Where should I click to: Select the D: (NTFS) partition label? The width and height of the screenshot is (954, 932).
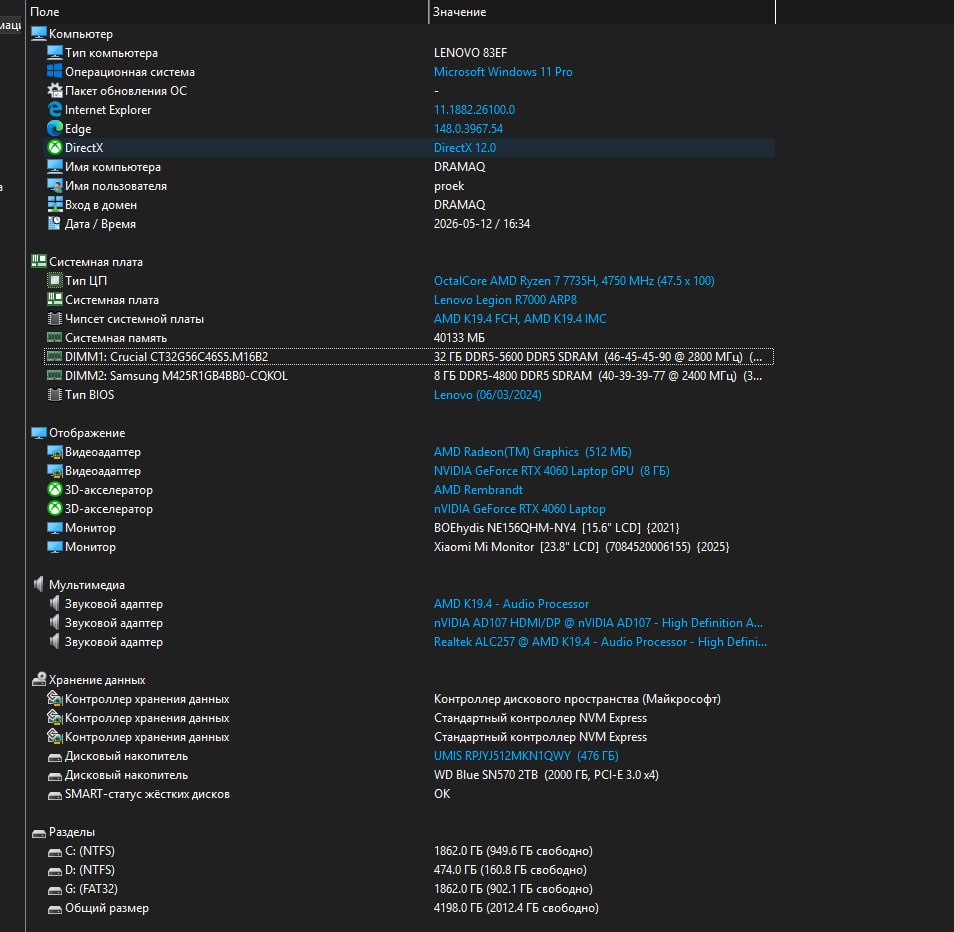[89, 869]
